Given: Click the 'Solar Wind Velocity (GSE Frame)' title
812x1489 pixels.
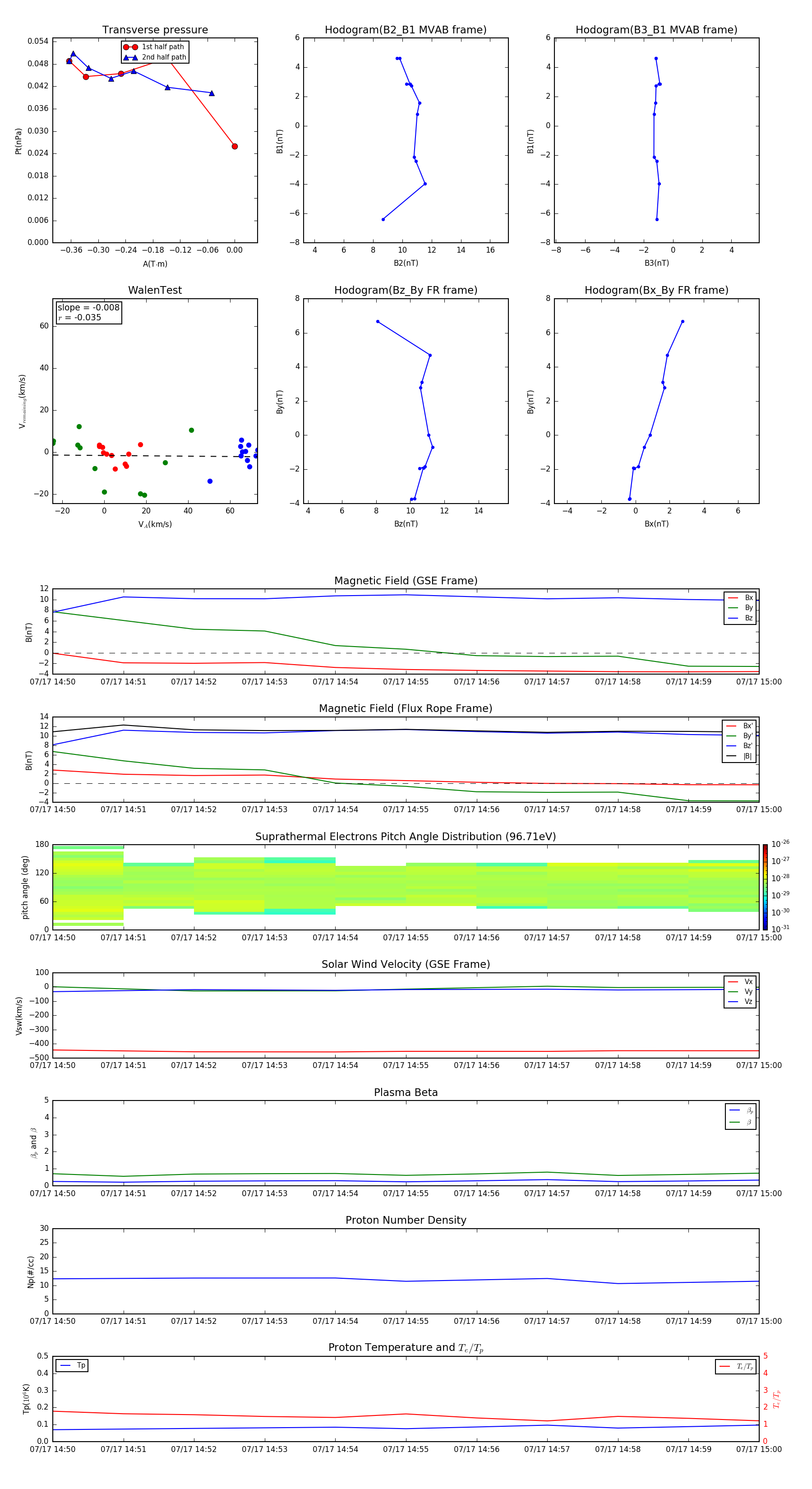Looking at the screenshot, I should pyautogui.click(x=406, y=965).
